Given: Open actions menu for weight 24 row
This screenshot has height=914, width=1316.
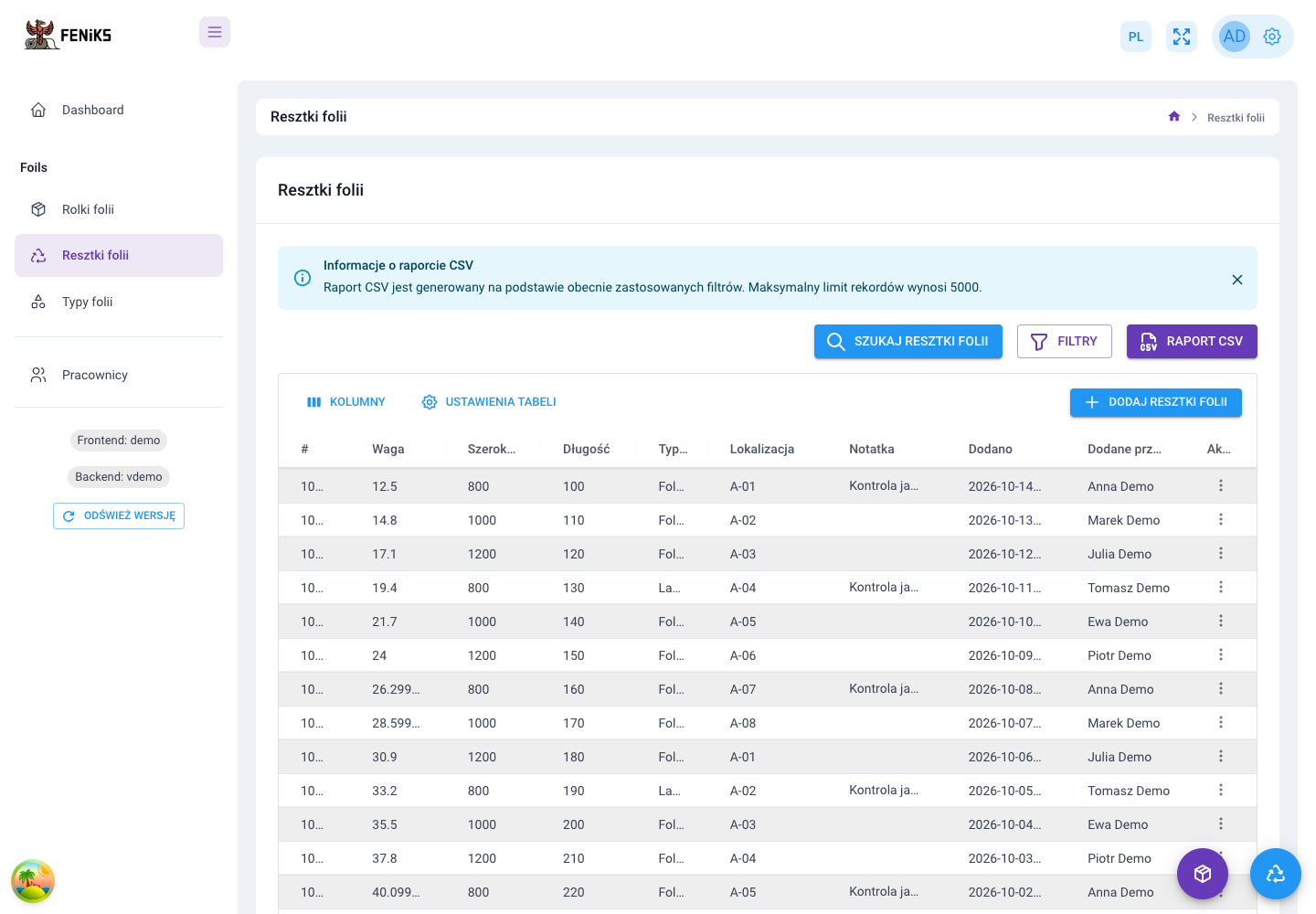Looking at the screenshot, I should [x=1221, y=654].
